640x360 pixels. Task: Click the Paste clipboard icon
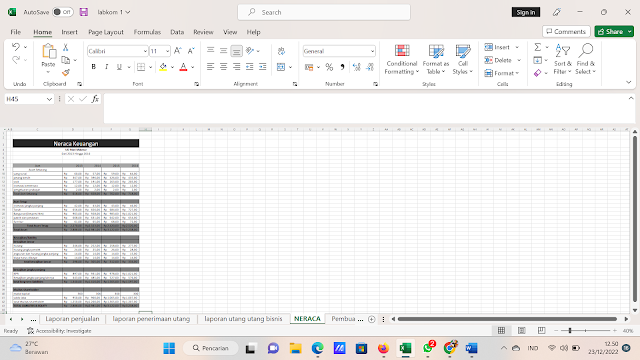pos(49,51)
